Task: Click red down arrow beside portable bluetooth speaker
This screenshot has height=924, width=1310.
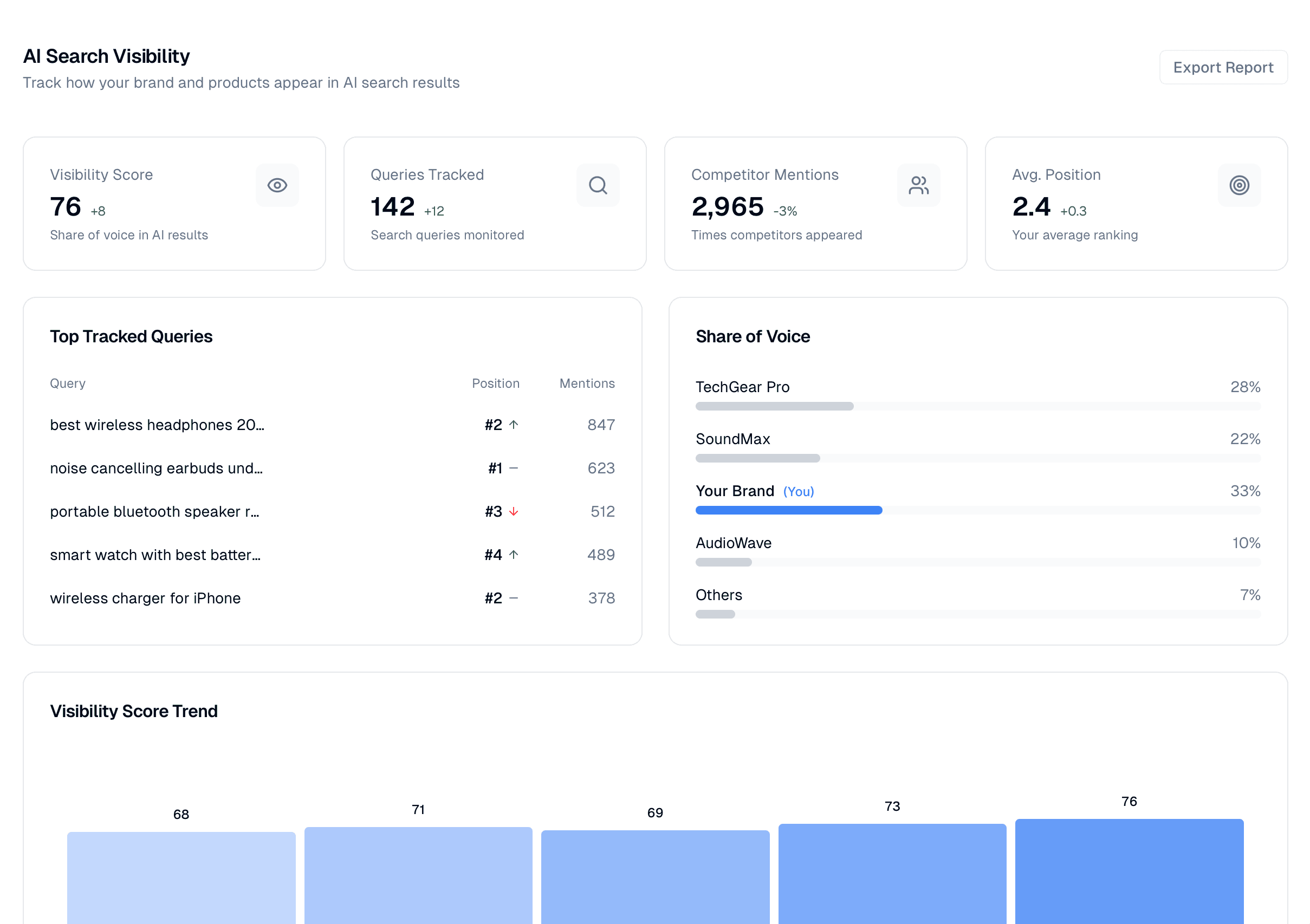Action: [x=514, y=512]
